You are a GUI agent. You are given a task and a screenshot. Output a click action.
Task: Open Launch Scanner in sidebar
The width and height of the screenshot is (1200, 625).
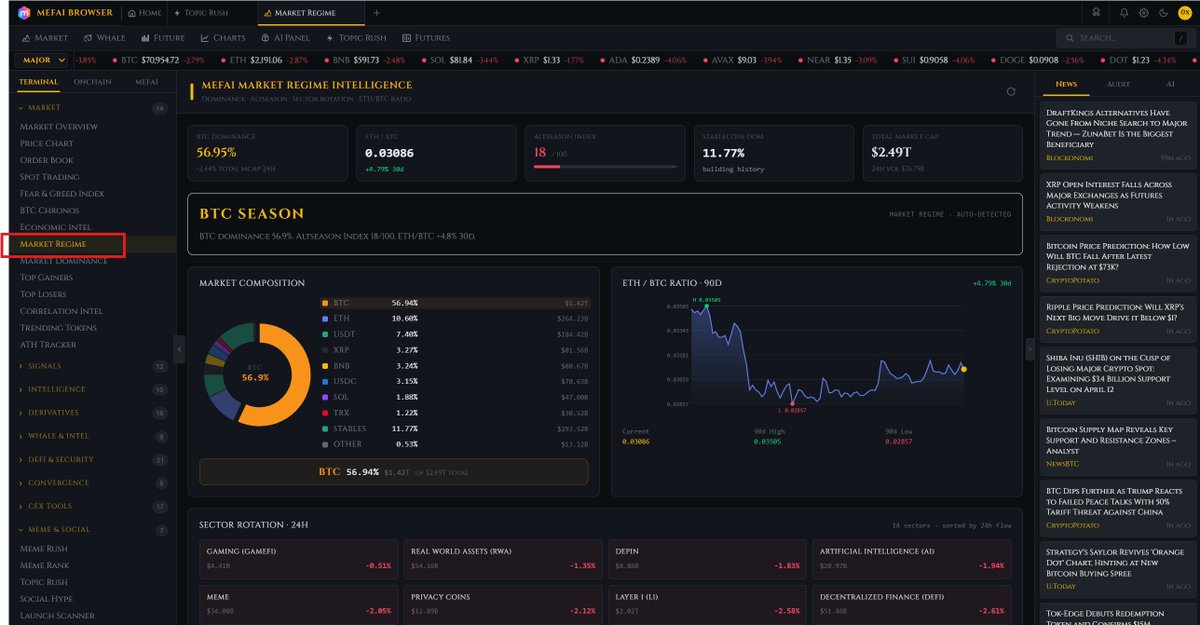(x=57, y=616)
